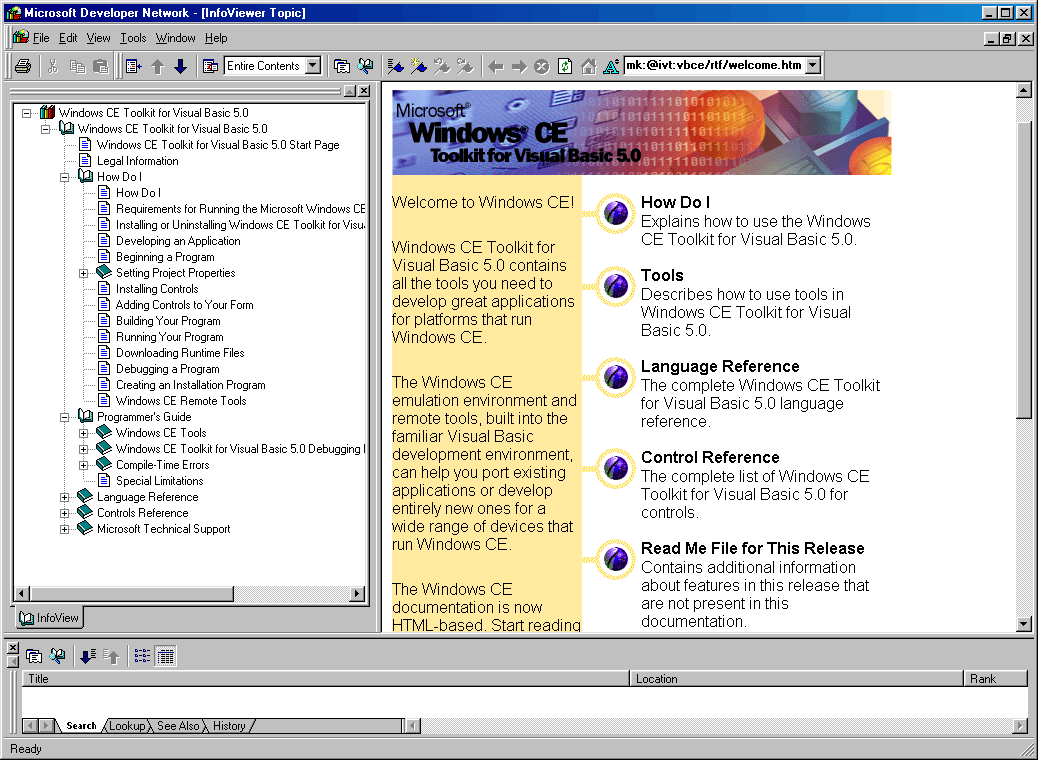Click the purple globe icon beside How Do I

pos(616,213)
